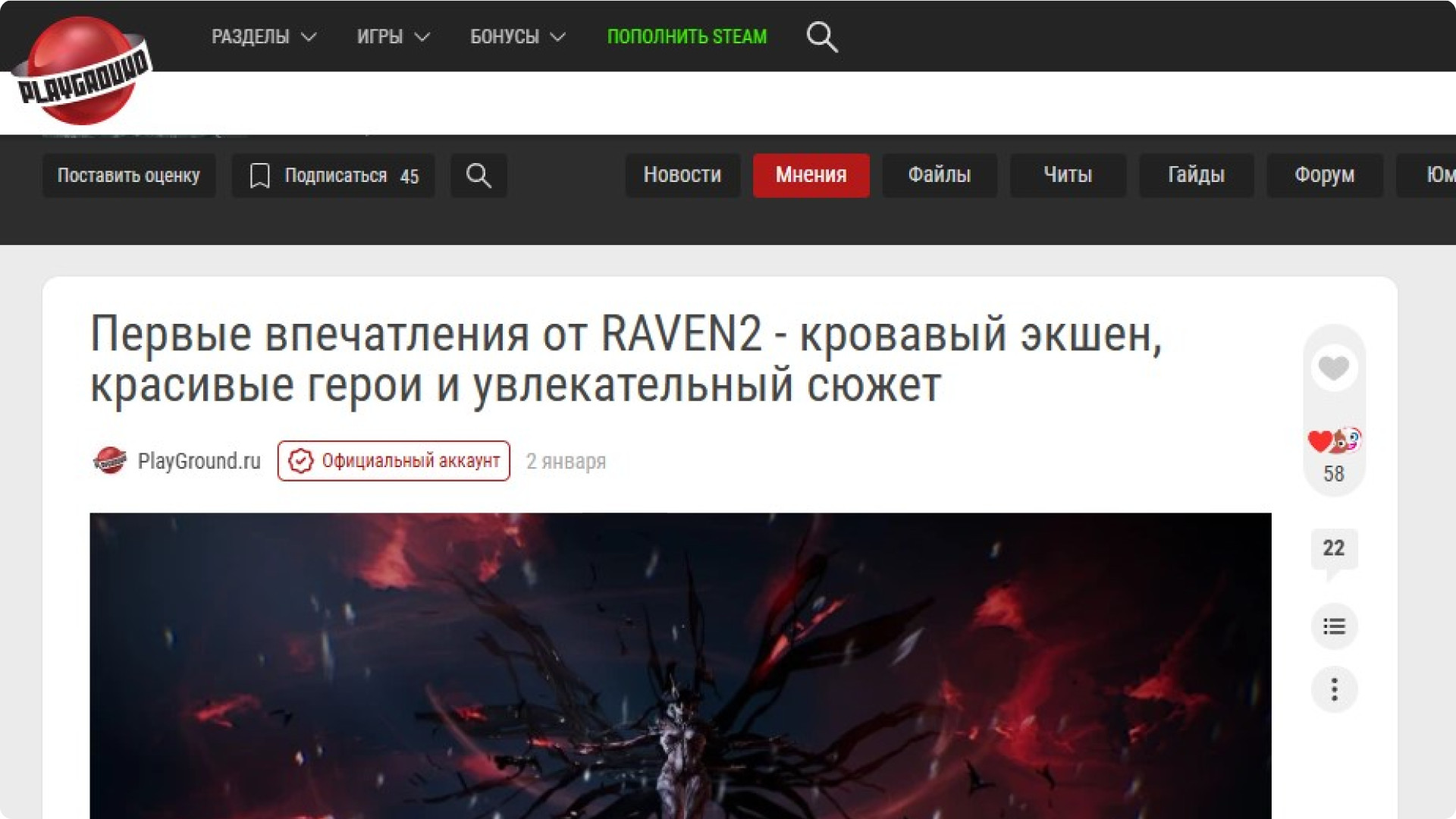
Task: Expand the РАЗДЕЛЫ dropdown menu
Action: click(264, 36)
